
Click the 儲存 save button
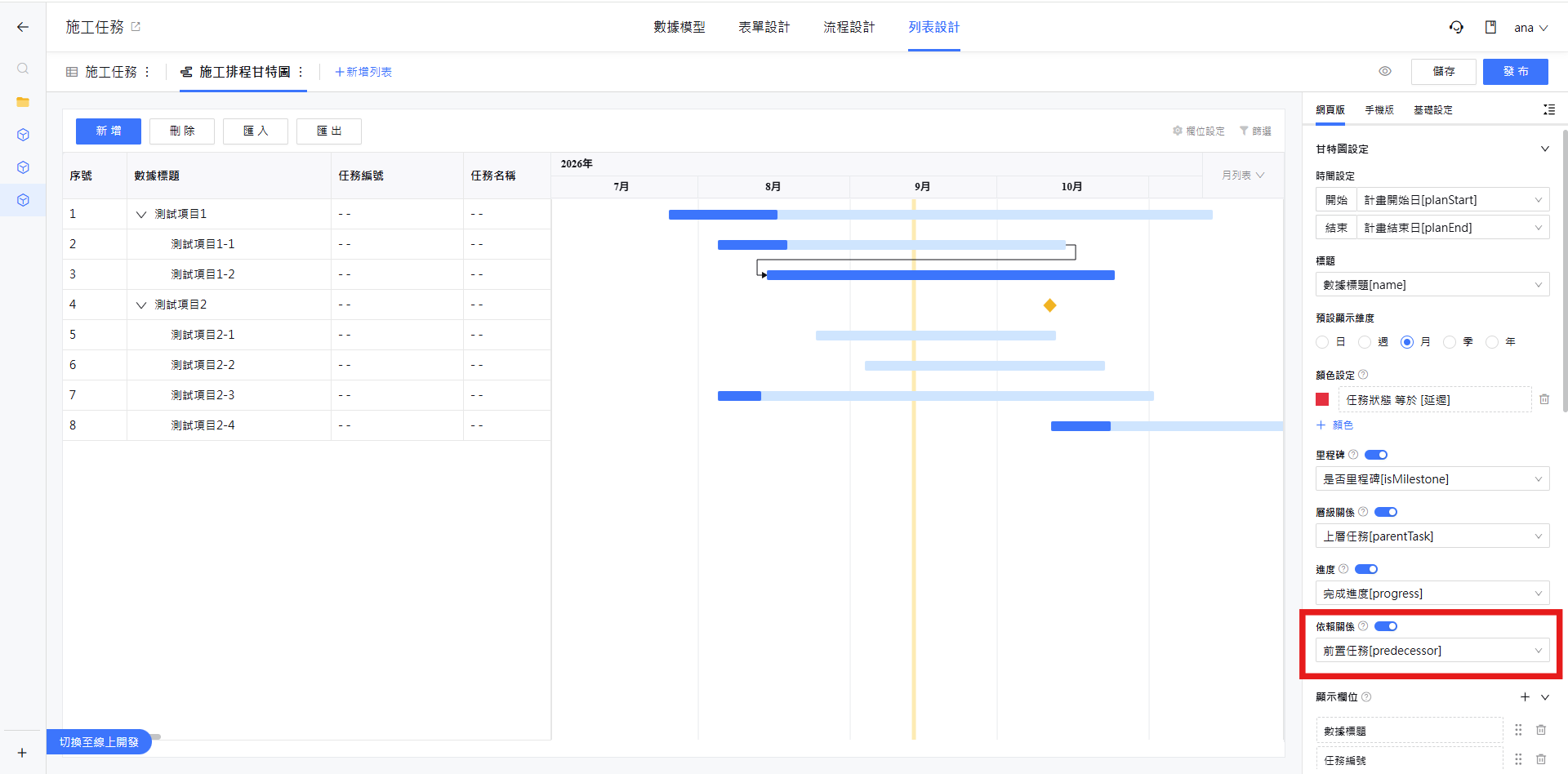1444,71
